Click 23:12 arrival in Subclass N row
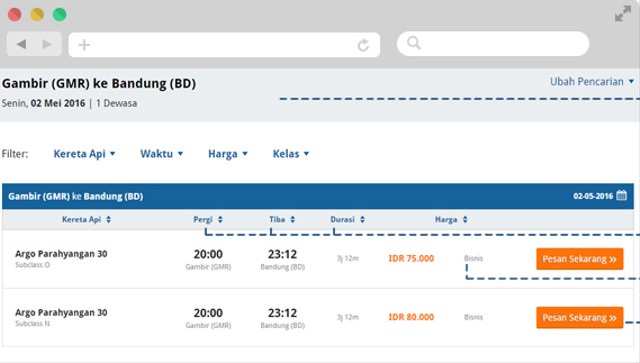Image resolution: width=640 pixels, height=363 pixels. 282,313
